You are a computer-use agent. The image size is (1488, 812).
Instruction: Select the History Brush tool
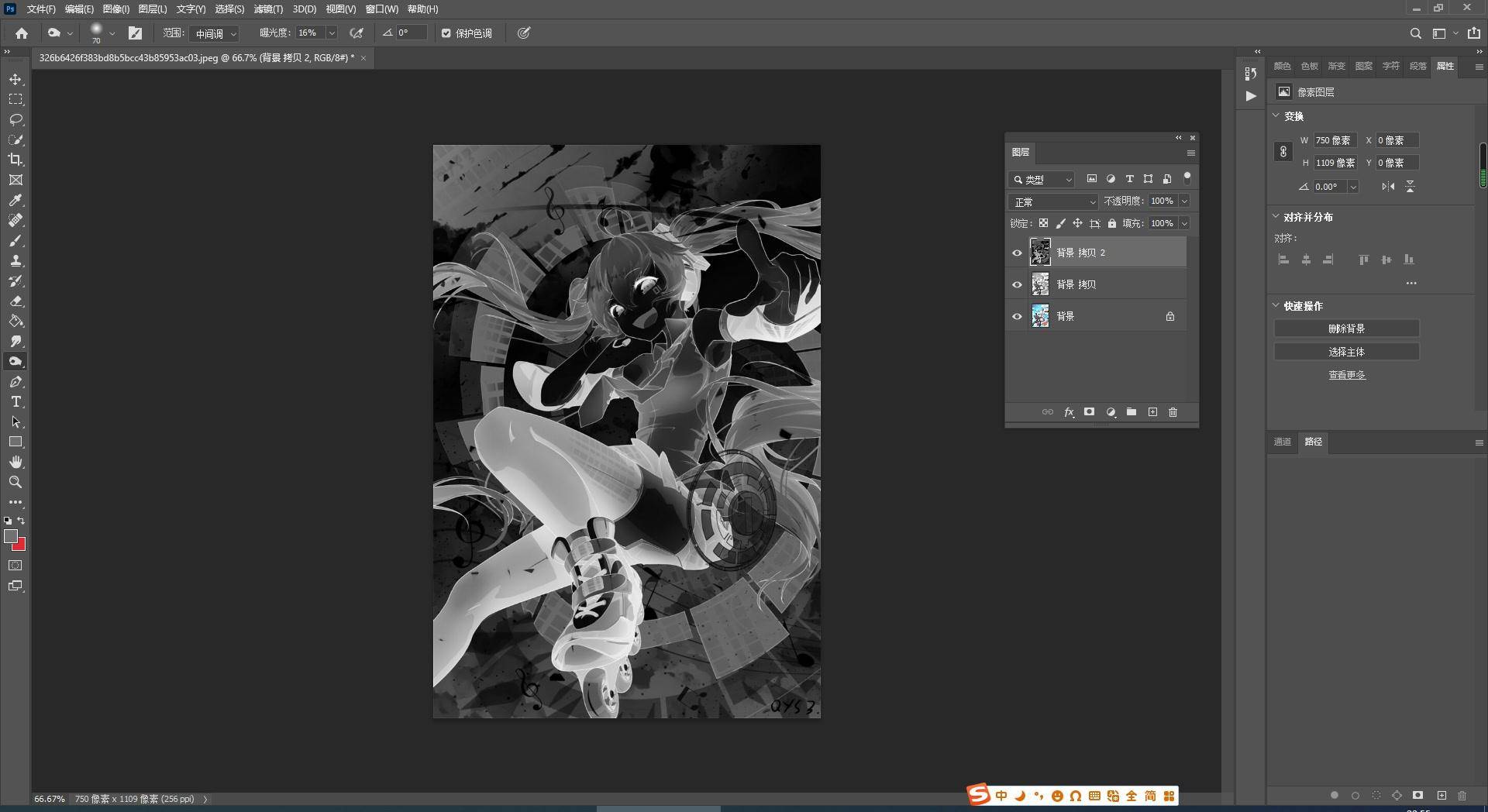coord(15,280)
